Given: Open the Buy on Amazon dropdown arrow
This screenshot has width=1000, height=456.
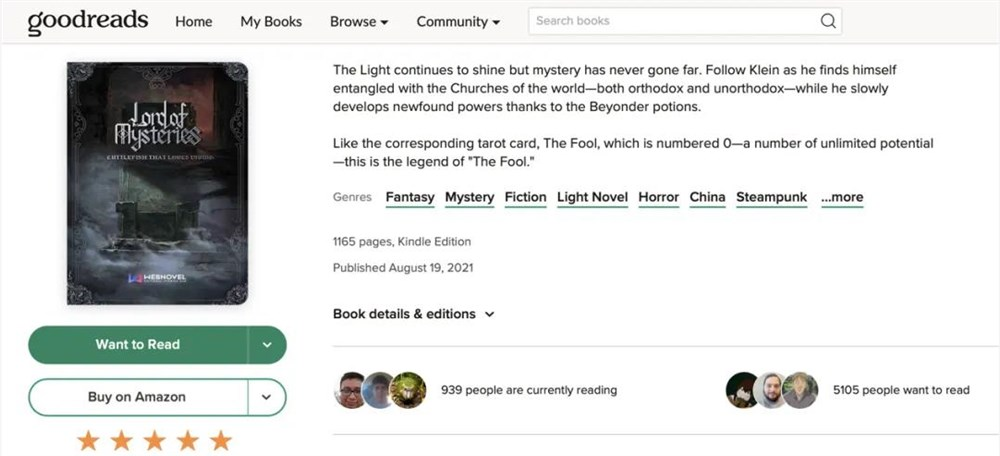Looking at the screenshot, I should coord(267,397).
